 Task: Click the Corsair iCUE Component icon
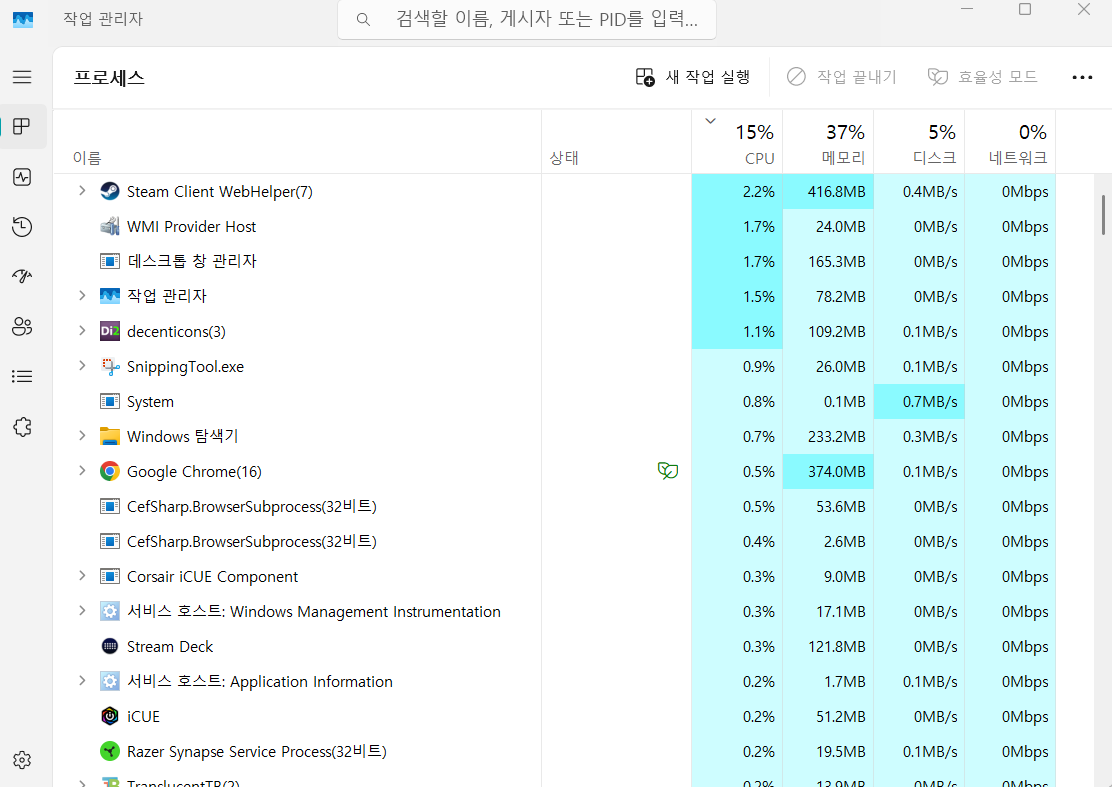tap(109, 576)
